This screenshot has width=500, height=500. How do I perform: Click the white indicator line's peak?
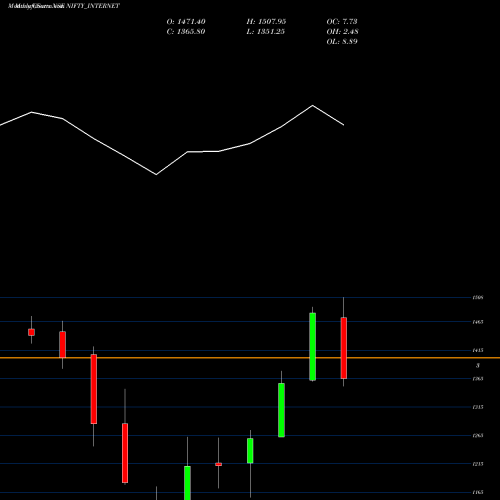pyautogui.click(x=313, y=106)
